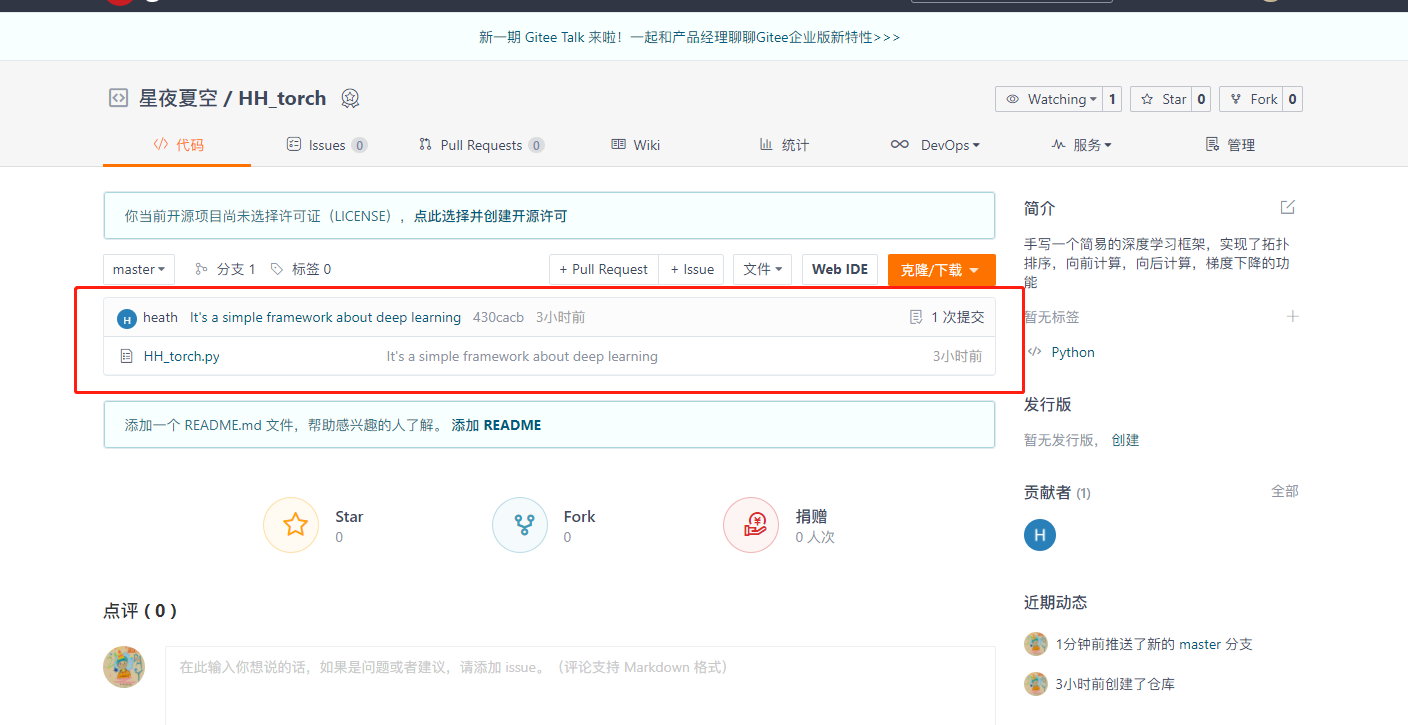Click the + Issue button
The height and width of the screenshot is (725, 1408).
pos(692,269)
